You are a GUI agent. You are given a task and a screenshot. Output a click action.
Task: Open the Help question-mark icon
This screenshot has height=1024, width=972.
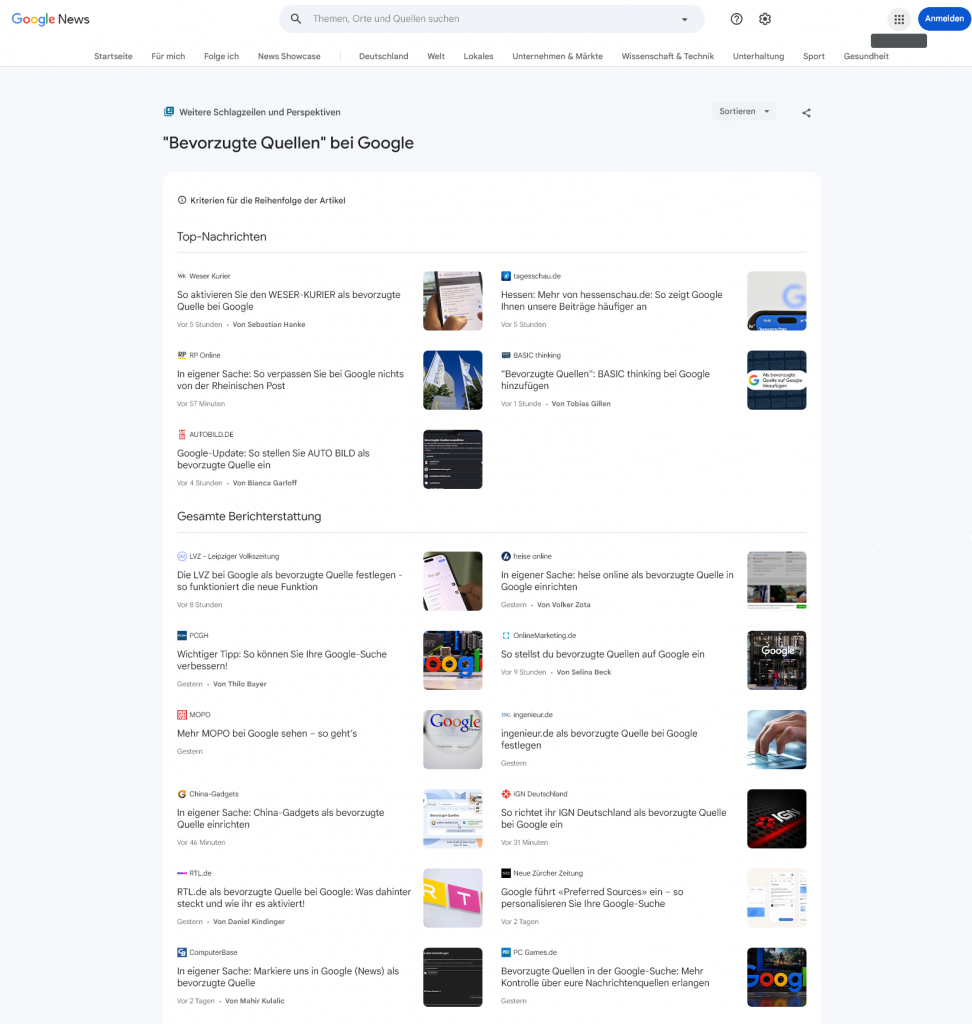click(736, 19)
